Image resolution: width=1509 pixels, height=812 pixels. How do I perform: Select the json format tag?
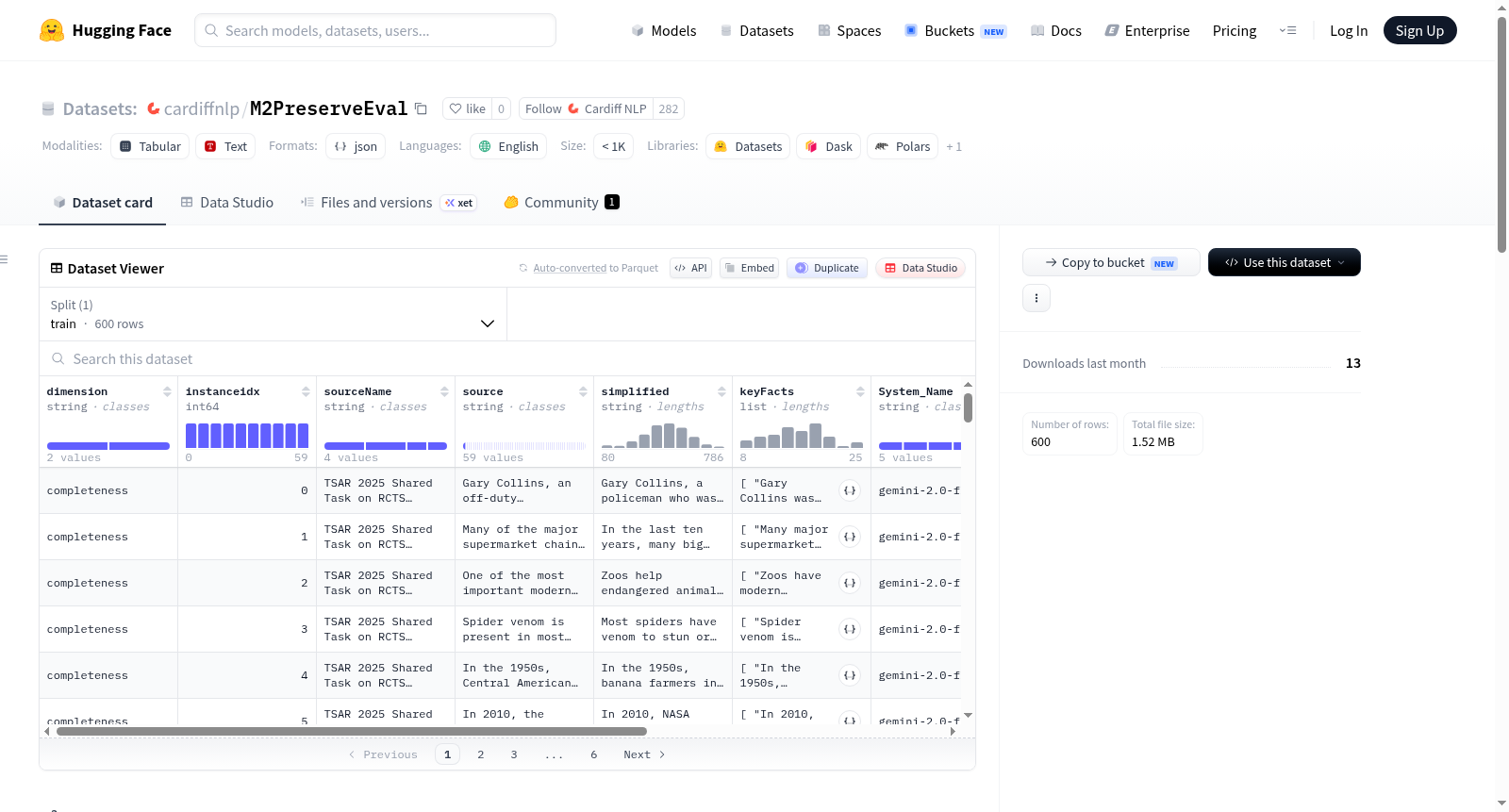pyautogui.click(x=356, y=146)
